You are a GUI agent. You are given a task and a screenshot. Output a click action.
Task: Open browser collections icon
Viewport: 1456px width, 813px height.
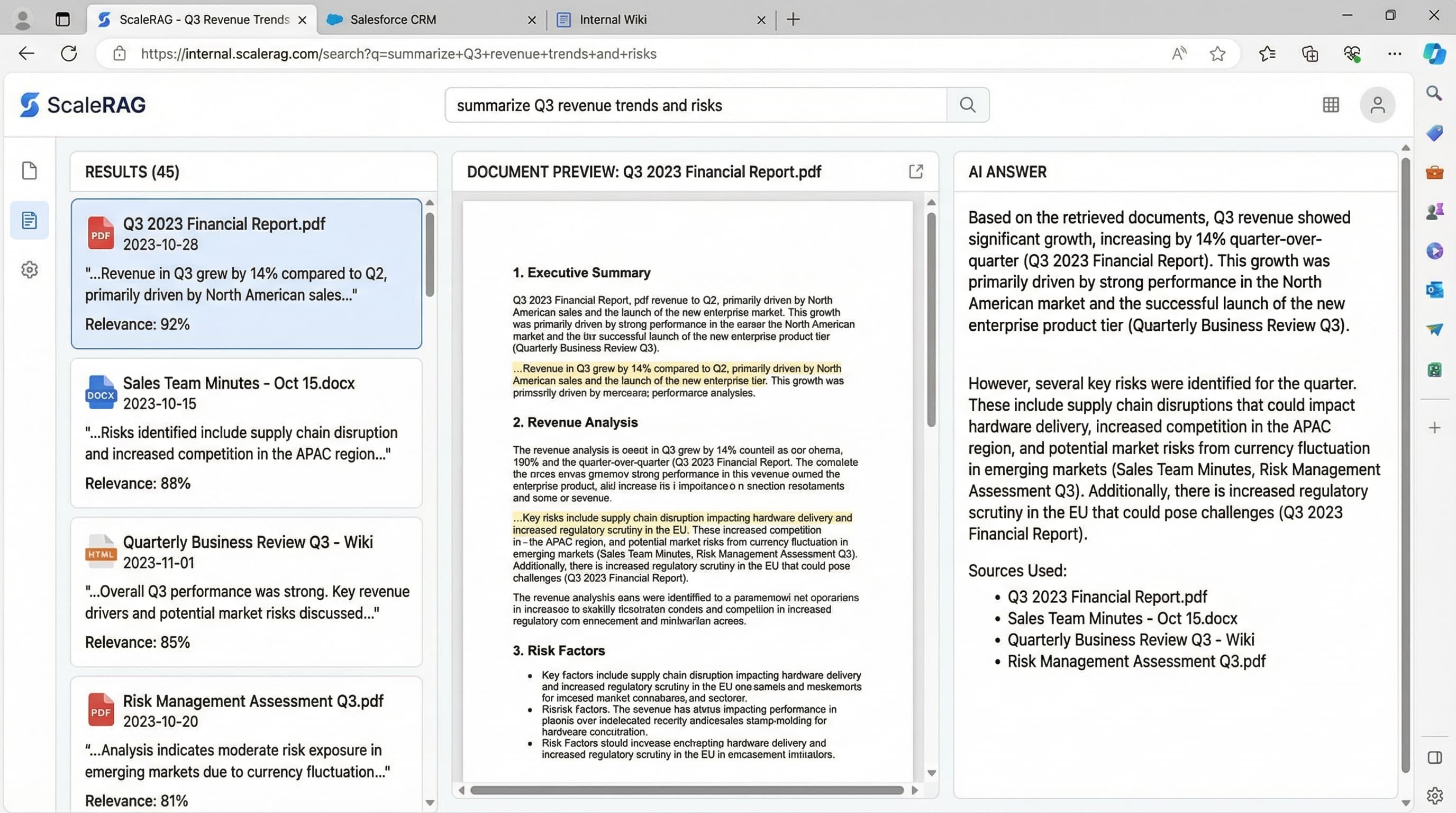point(1309,53)
